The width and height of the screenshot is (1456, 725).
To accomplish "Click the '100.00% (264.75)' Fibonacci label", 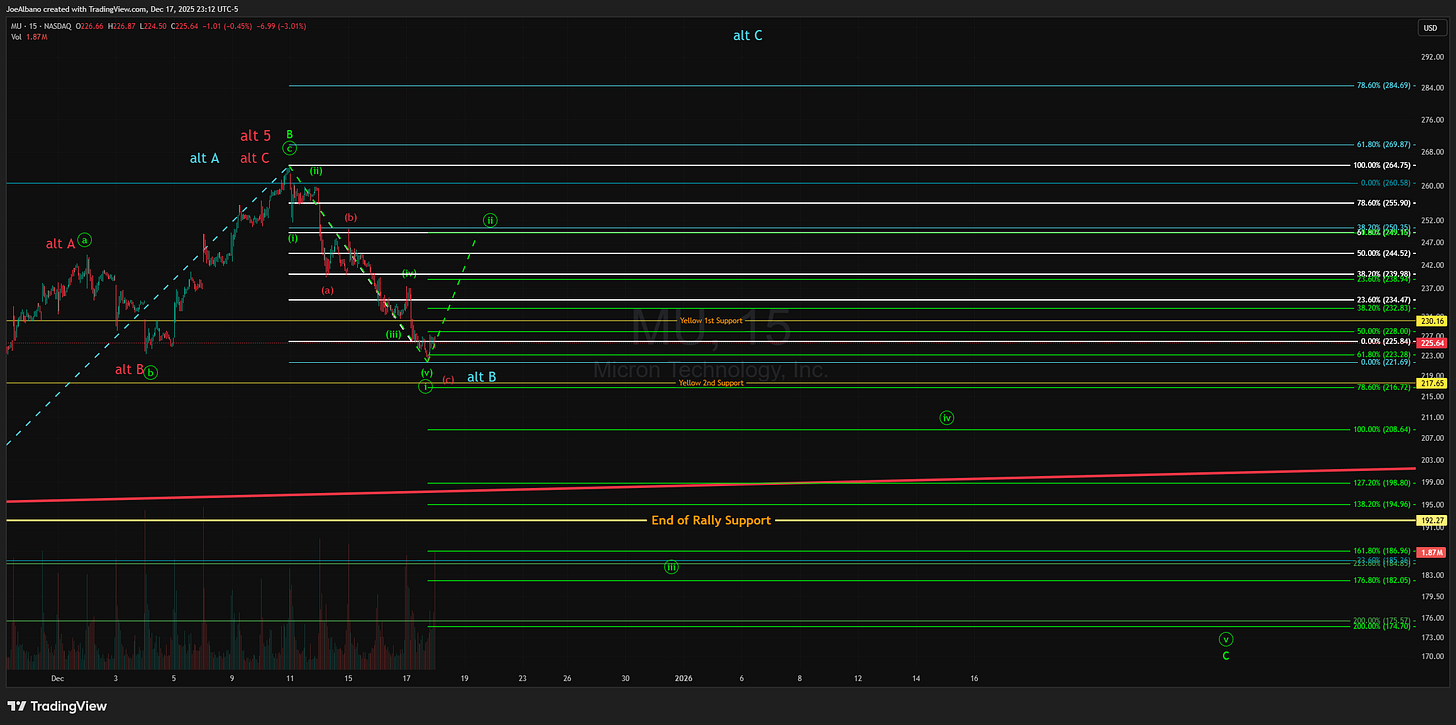I will click(1383, 165).
